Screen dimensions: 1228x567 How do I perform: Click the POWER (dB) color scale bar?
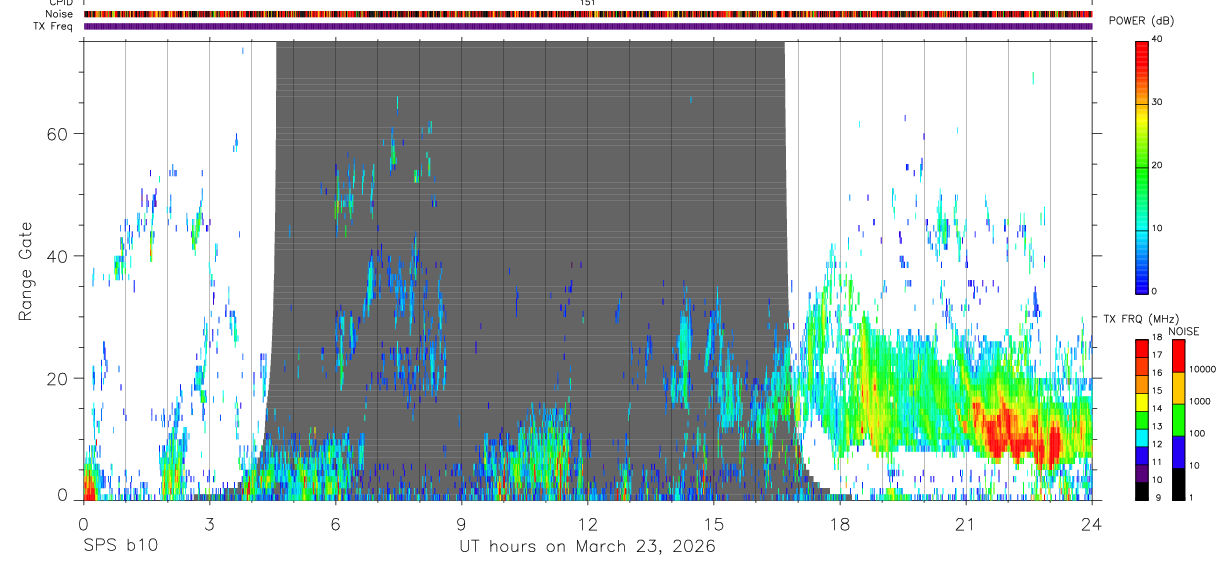1142,166
